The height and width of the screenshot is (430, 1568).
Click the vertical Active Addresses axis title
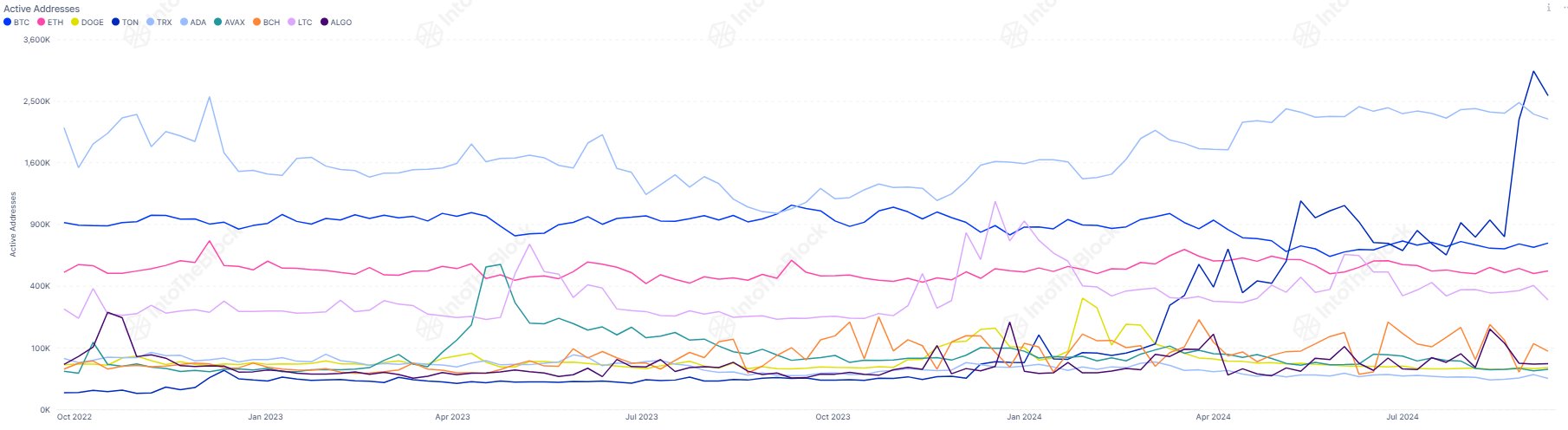pos(13,225)
